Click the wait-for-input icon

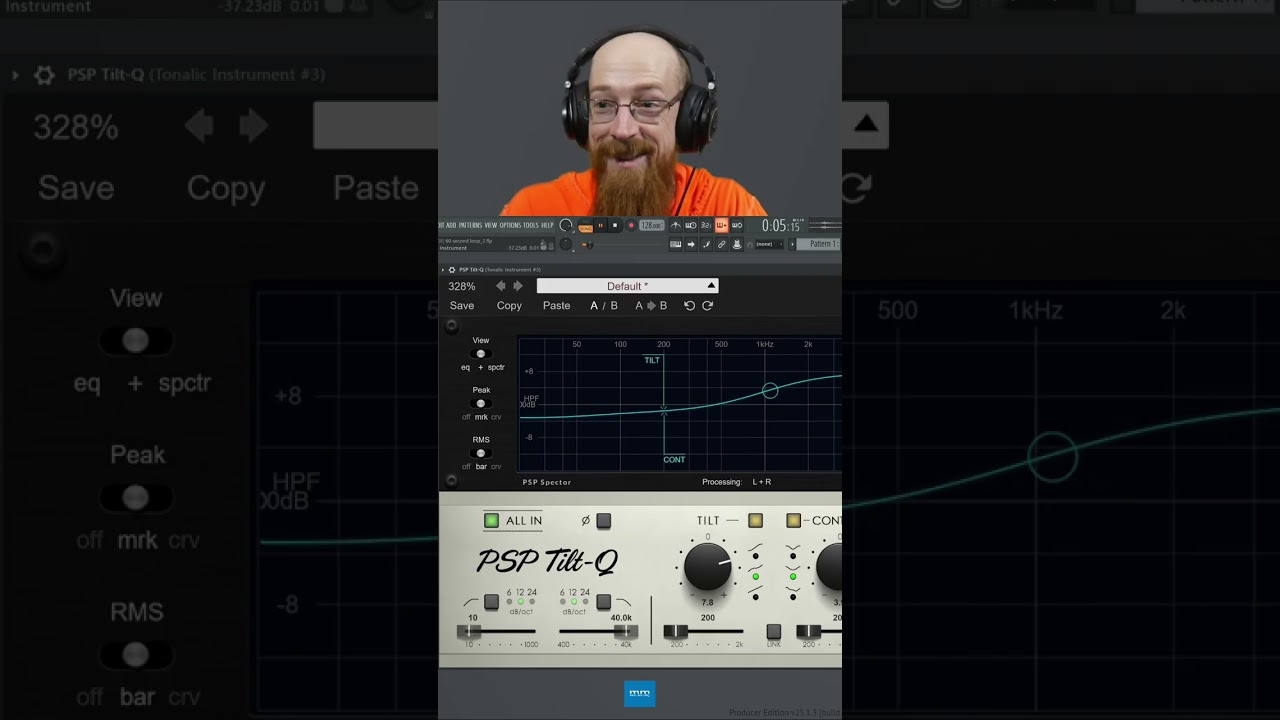pos(691,225)
